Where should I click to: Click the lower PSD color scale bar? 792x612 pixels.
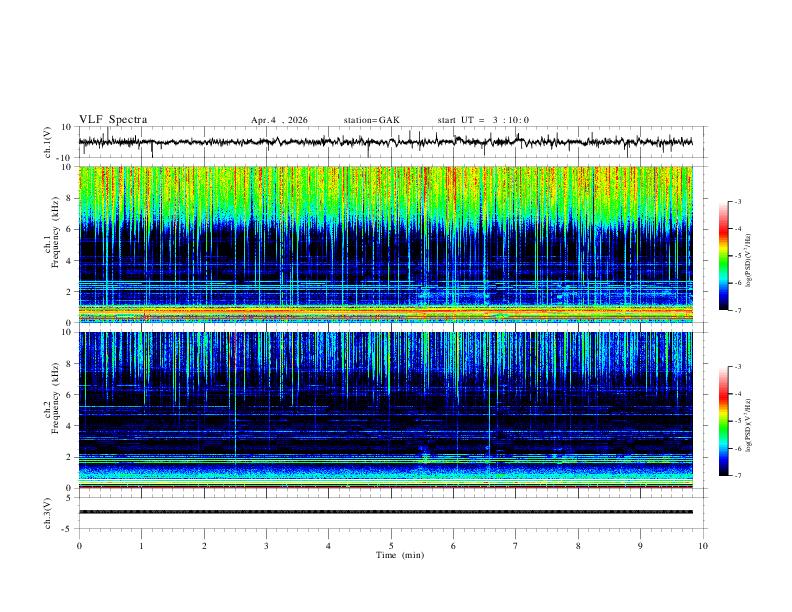tap(723, 421)
